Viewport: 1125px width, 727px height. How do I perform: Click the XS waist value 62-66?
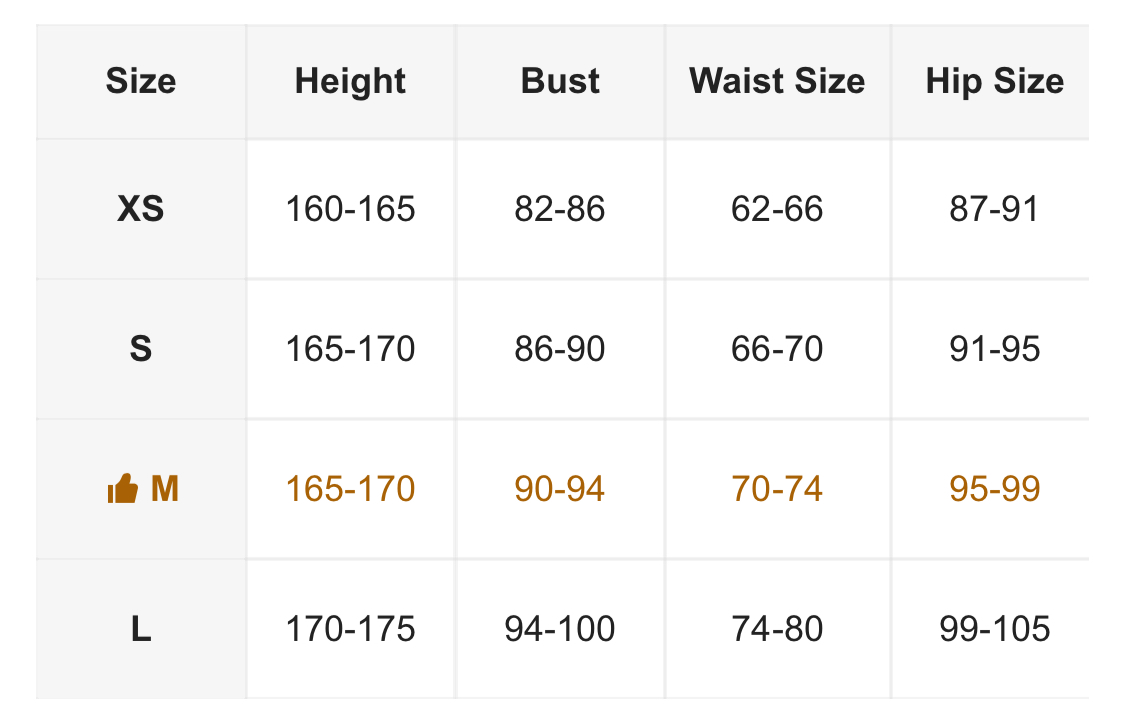(x=777, y=209)
